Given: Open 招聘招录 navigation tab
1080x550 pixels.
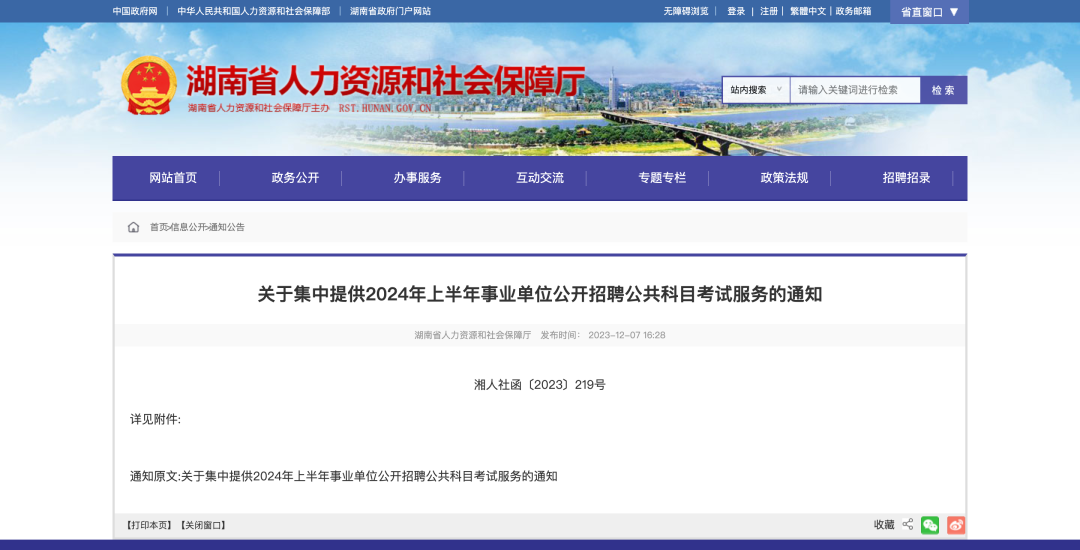Looking at the screenshot, I should (x=906, y=178).
